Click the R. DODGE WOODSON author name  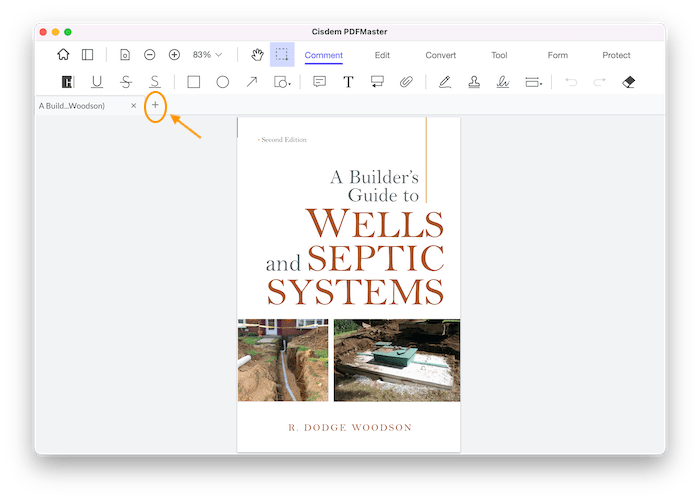tap(350, 428)
